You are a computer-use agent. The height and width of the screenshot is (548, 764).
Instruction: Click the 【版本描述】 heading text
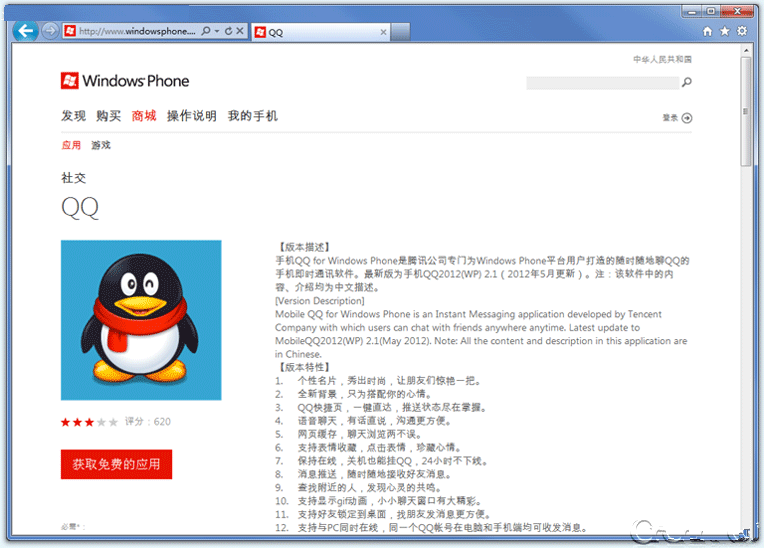click(304, 247)
